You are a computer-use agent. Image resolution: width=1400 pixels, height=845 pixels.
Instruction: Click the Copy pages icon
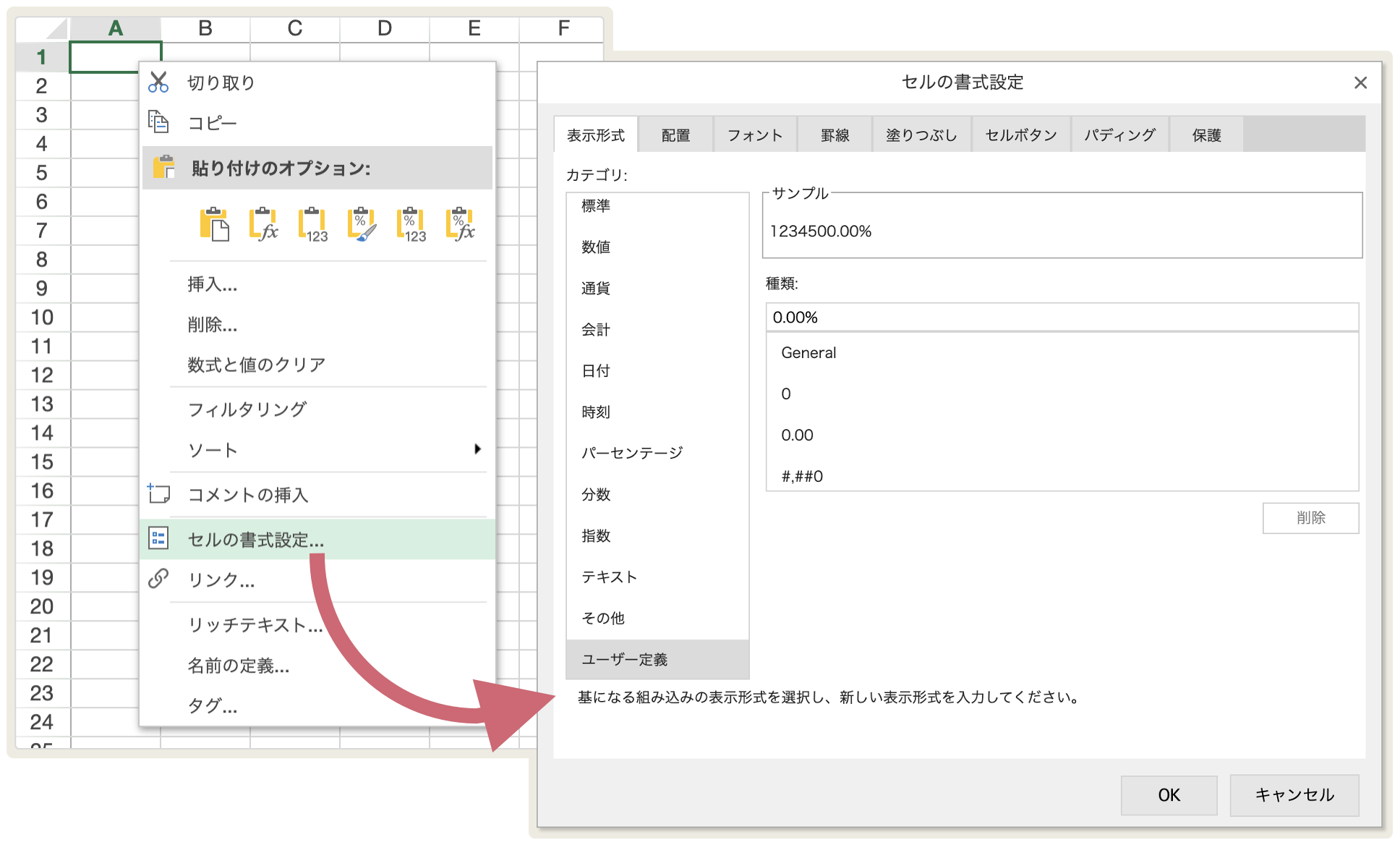158,122
